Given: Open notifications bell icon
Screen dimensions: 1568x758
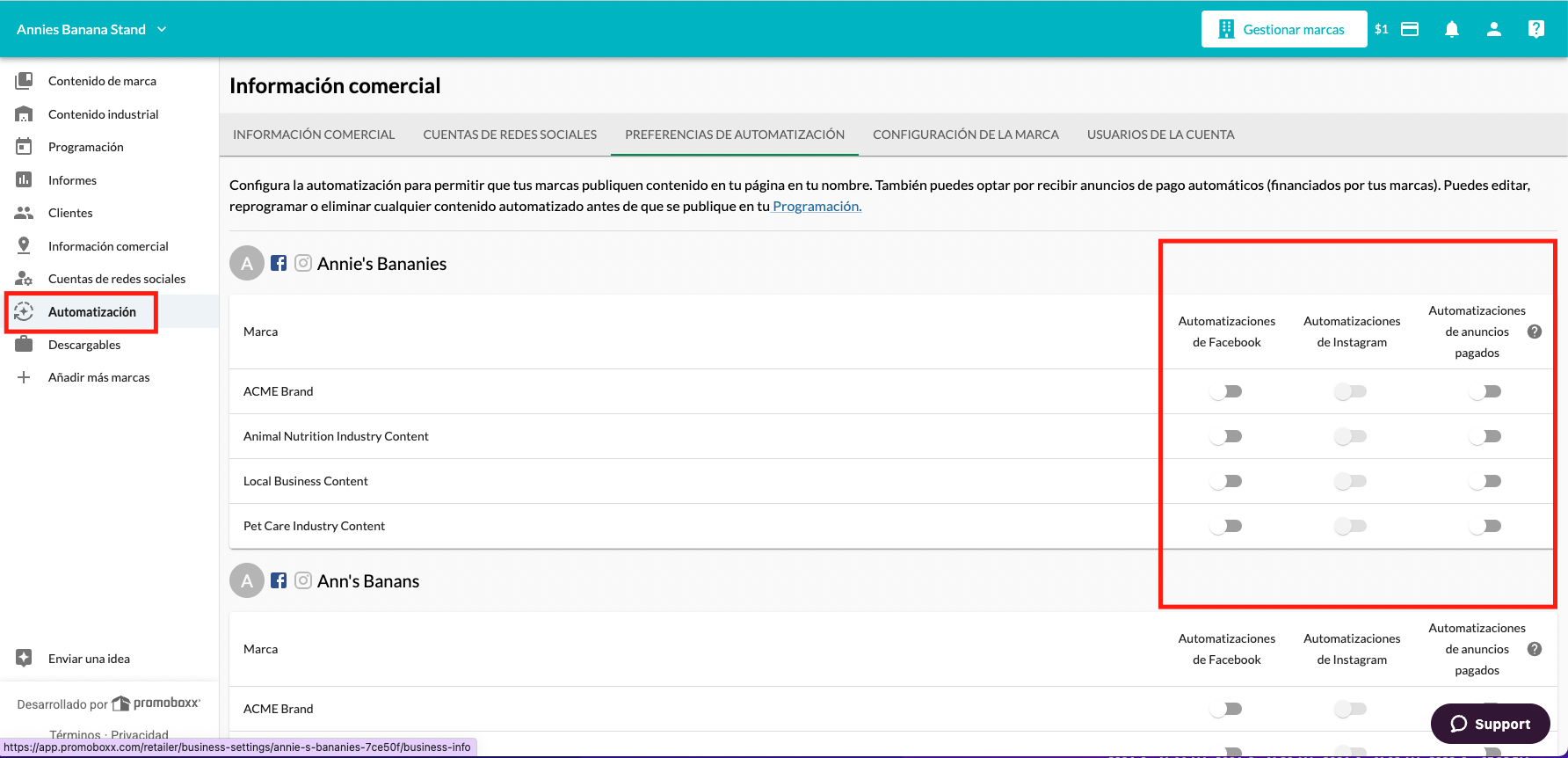Looking at the screenshot, I should point(1452,29).
